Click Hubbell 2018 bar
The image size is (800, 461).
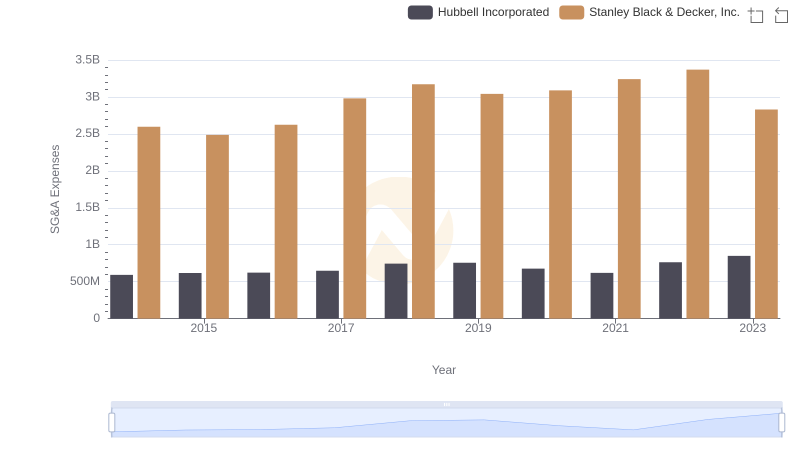pyautogui.click(x=396, y=291)
